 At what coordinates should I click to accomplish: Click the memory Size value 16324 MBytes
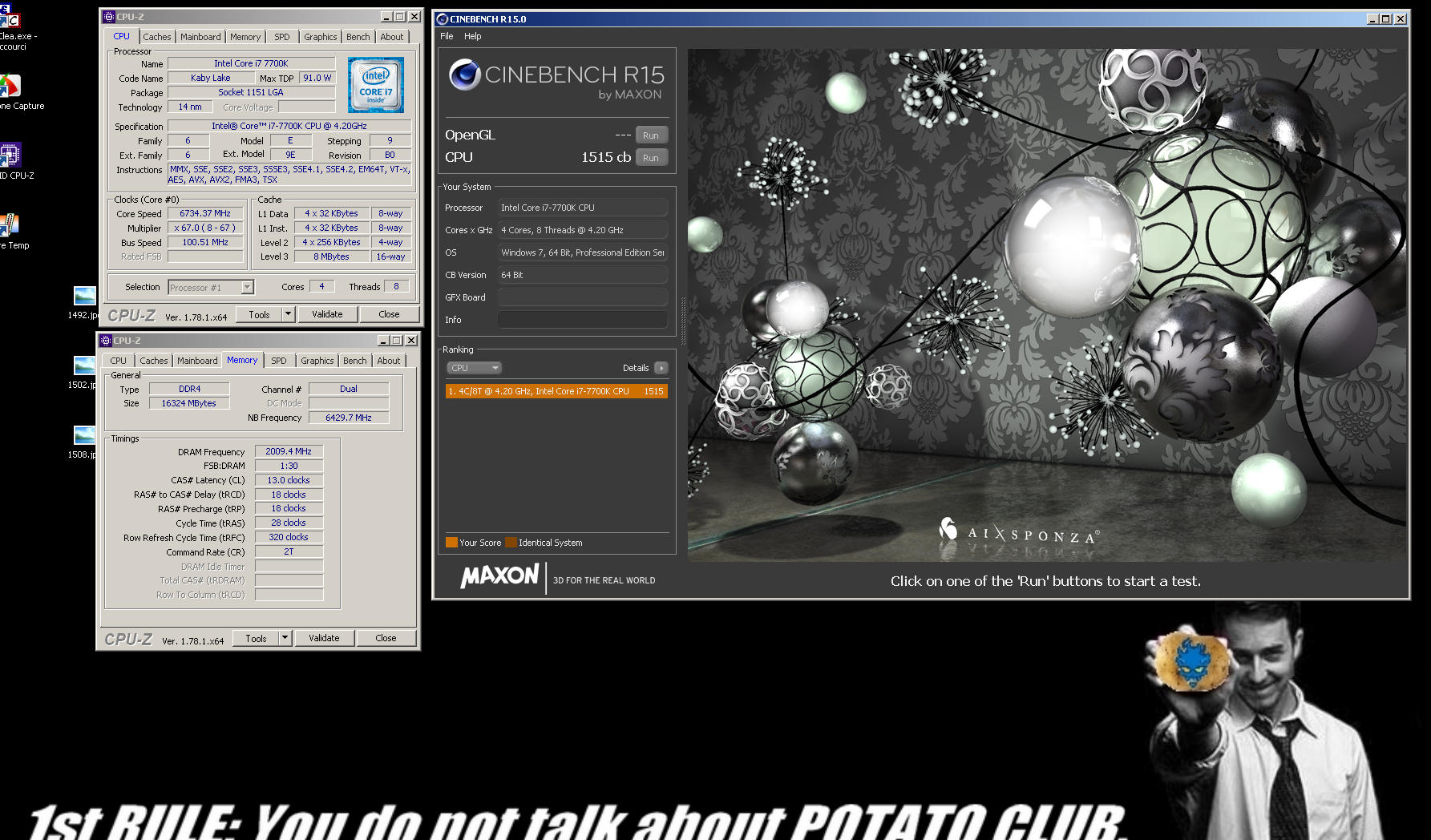tap(189, 403)
